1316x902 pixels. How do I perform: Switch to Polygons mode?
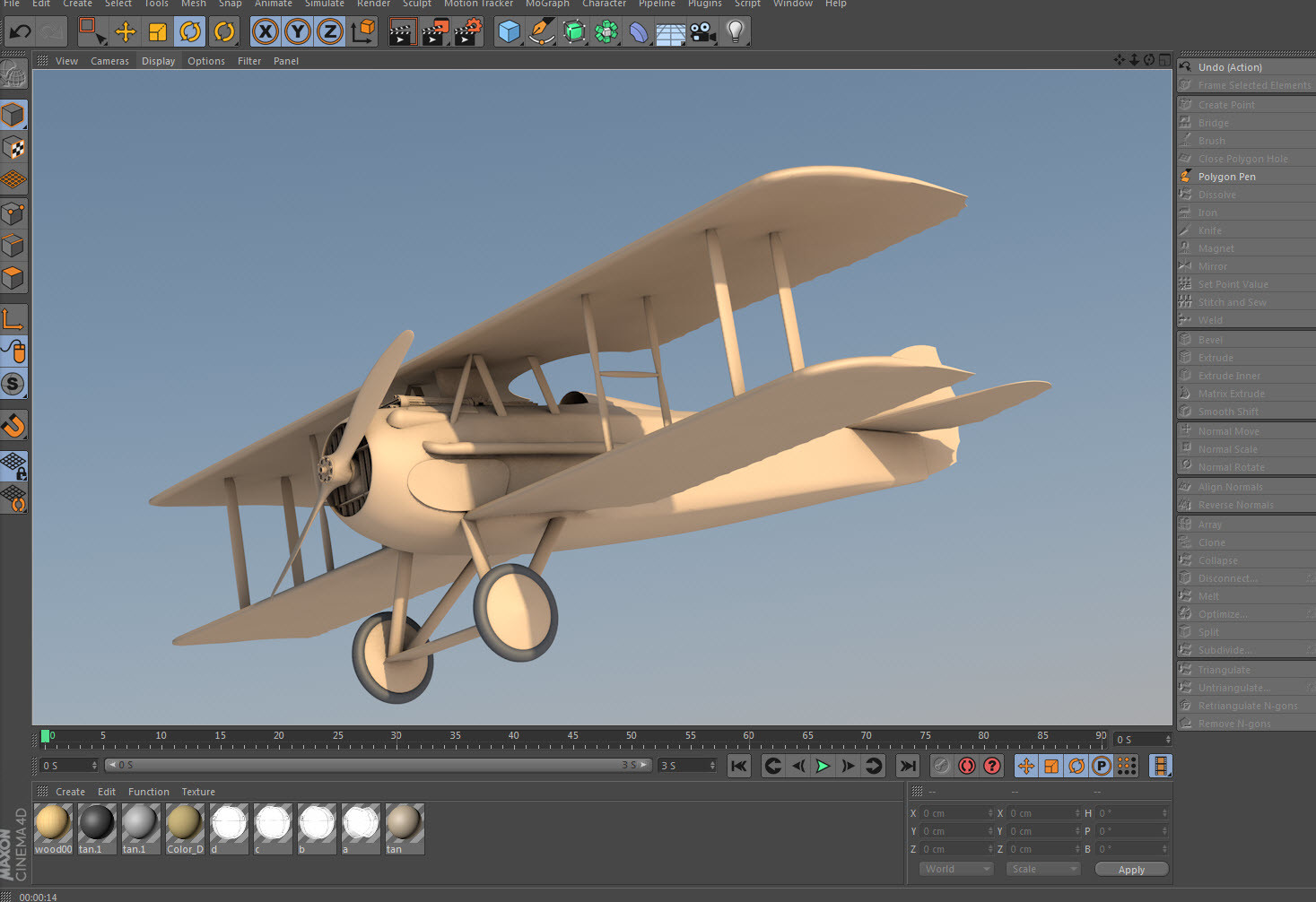pos(13,278)
